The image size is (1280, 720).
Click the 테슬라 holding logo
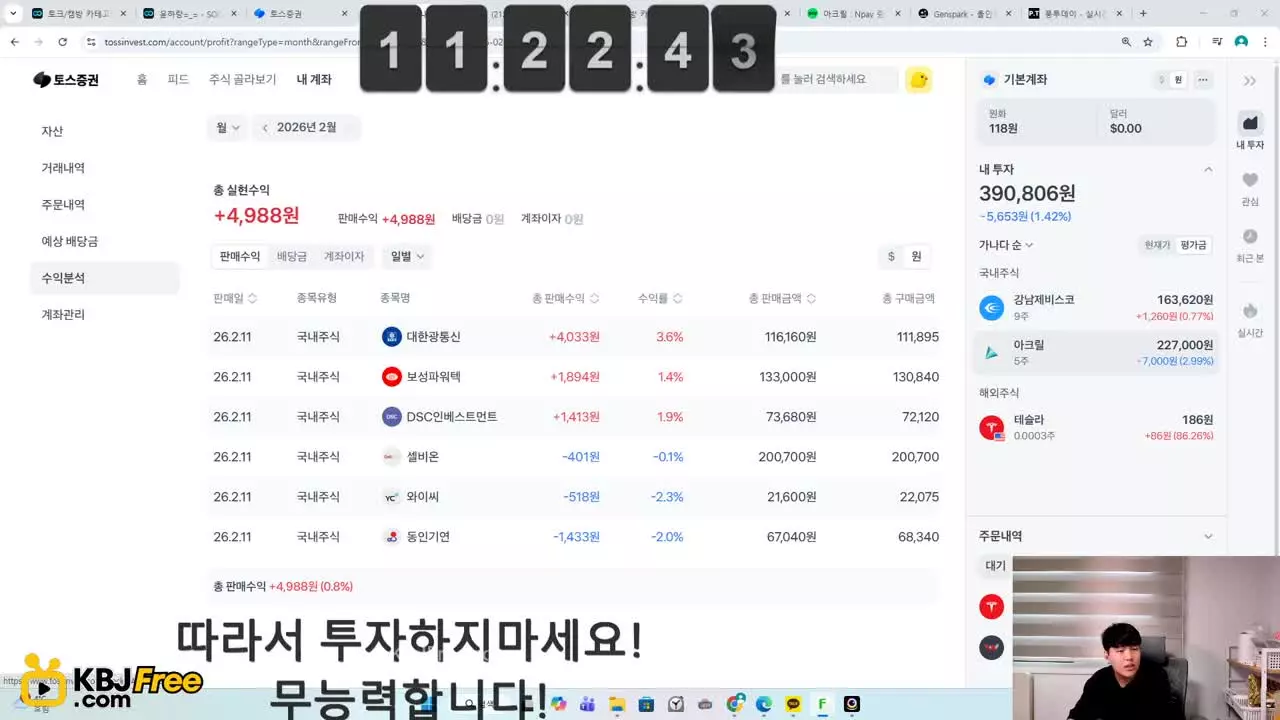pos(991,428)
